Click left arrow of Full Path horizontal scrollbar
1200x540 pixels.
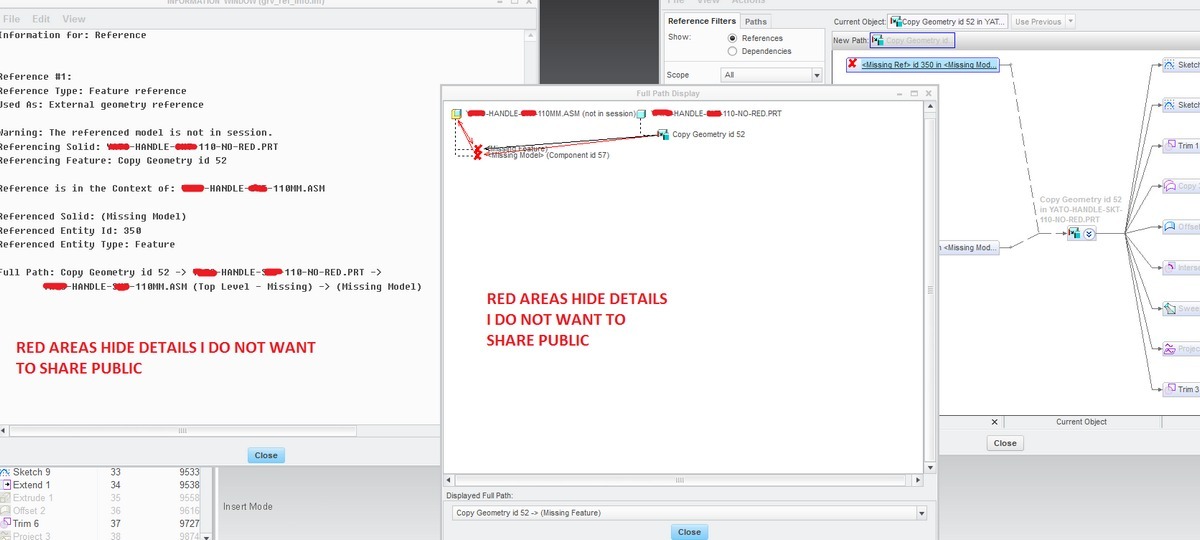(450, 481)
